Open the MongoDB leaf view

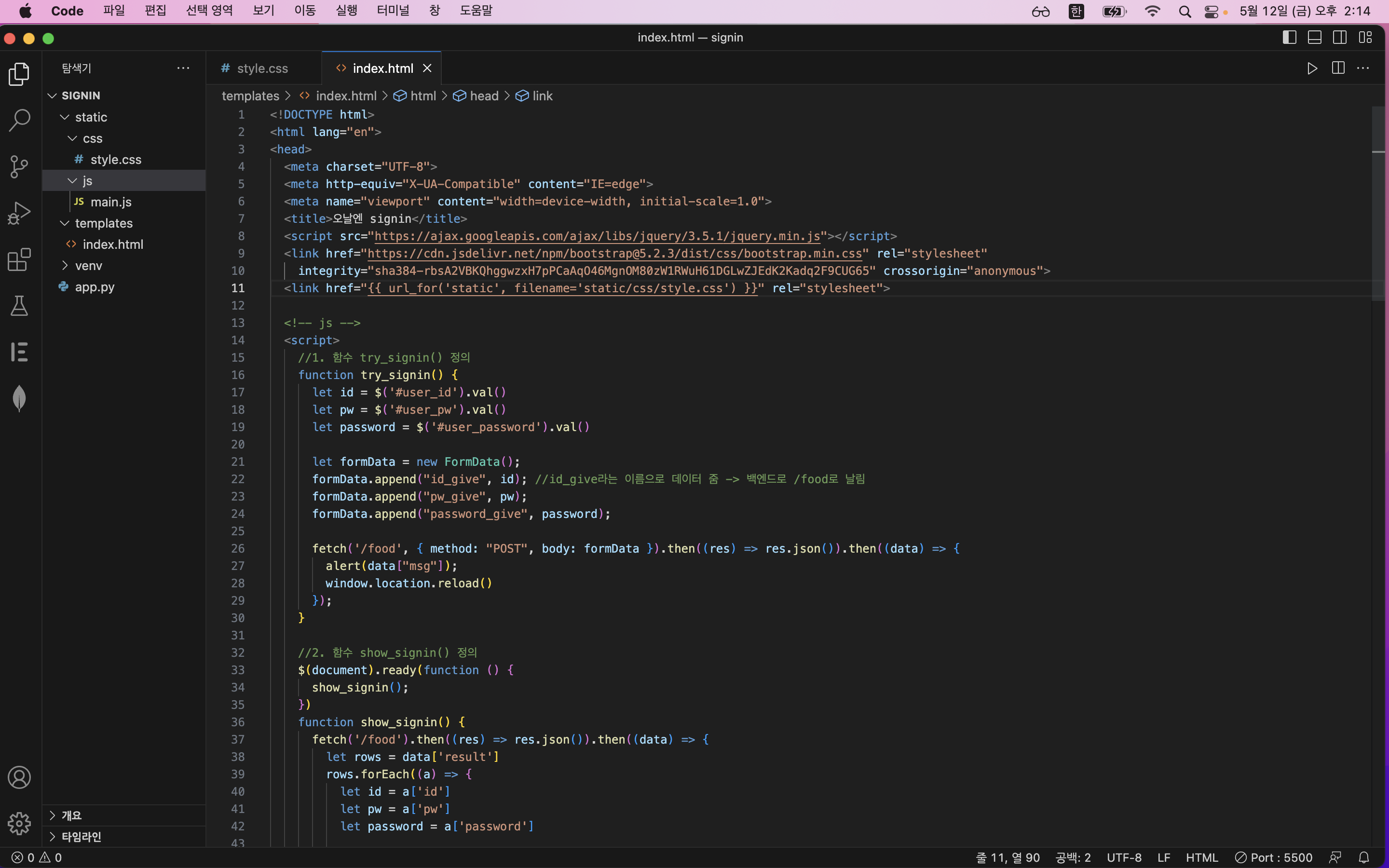(19, 398)
